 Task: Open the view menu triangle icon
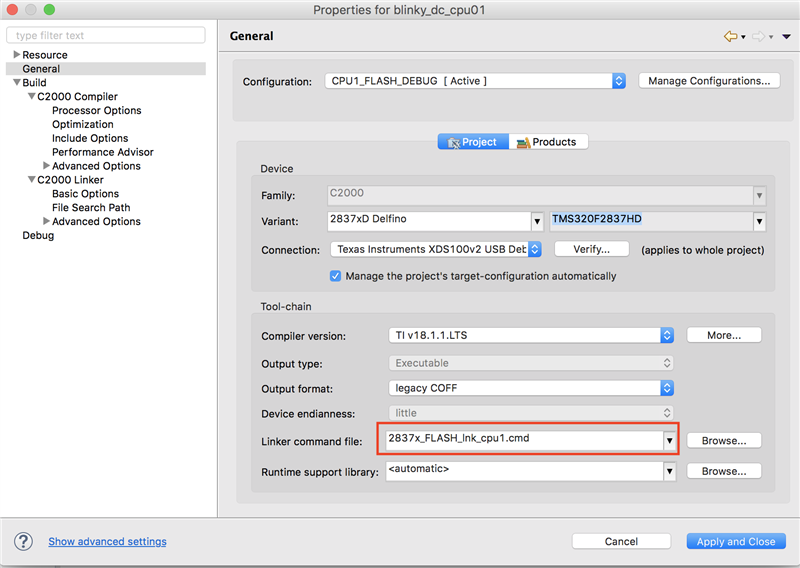tap(786, 37)
